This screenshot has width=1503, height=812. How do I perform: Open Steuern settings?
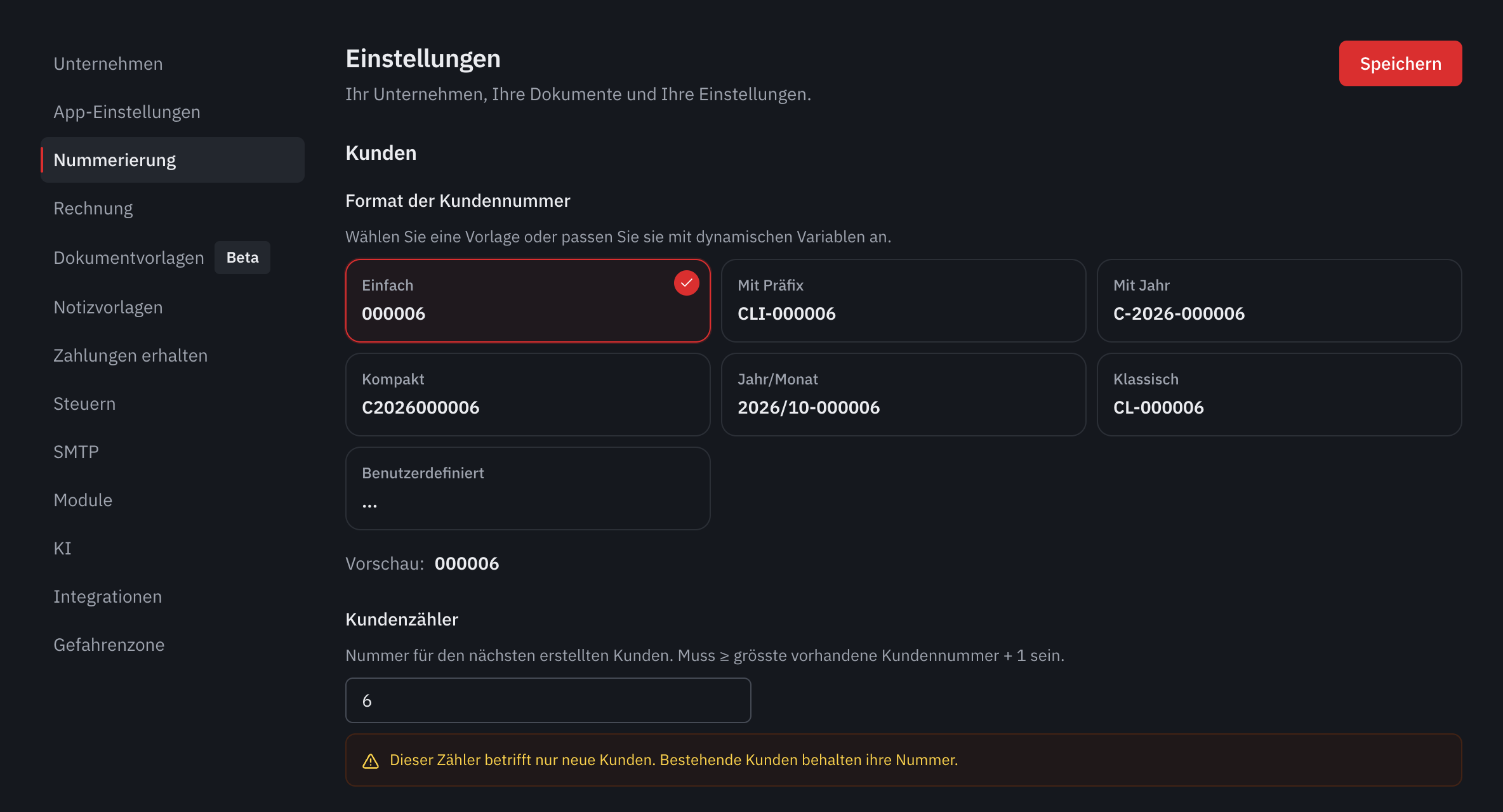pyautogui.click(x=173, y=403)
